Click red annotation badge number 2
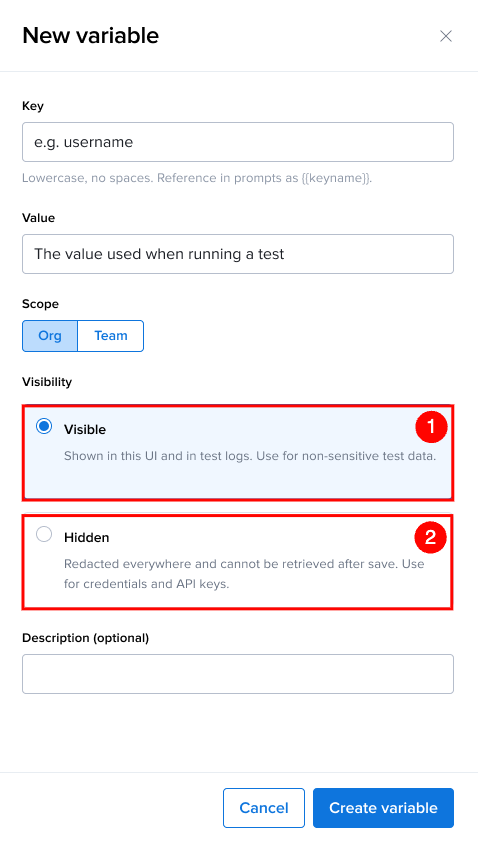Image resolution: width=478 pixels, height=844 pixels. click(431, 537)
